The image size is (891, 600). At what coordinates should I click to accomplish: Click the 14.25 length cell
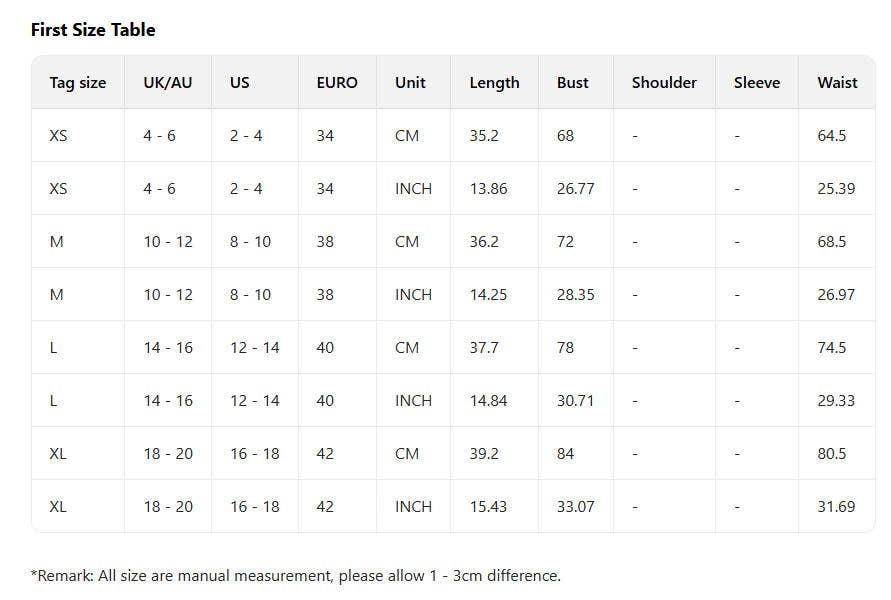(488, 294)
